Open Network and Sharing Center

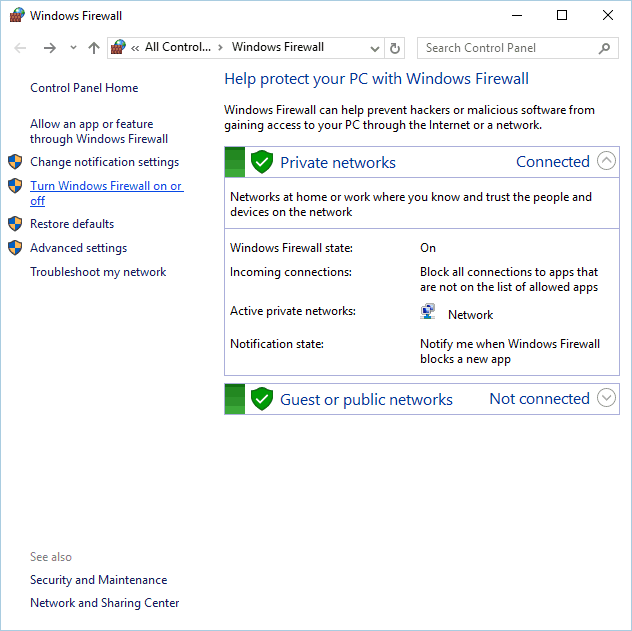tap(105, 603)
